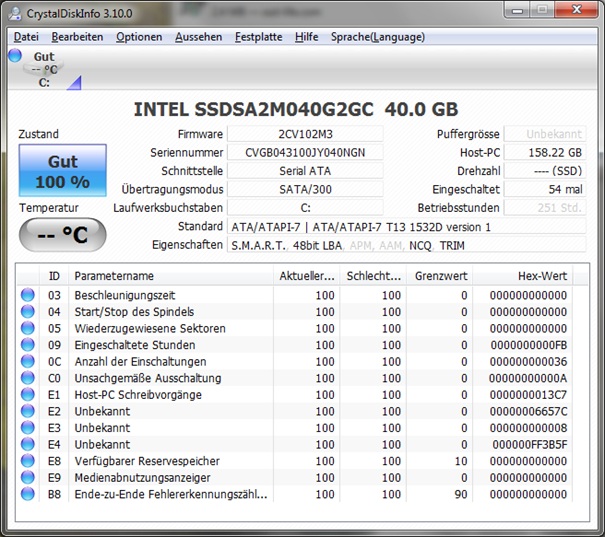Viewport: 605px width, 537px height.
Task: Open the Festplatte menu
Action: click(259, 37)
